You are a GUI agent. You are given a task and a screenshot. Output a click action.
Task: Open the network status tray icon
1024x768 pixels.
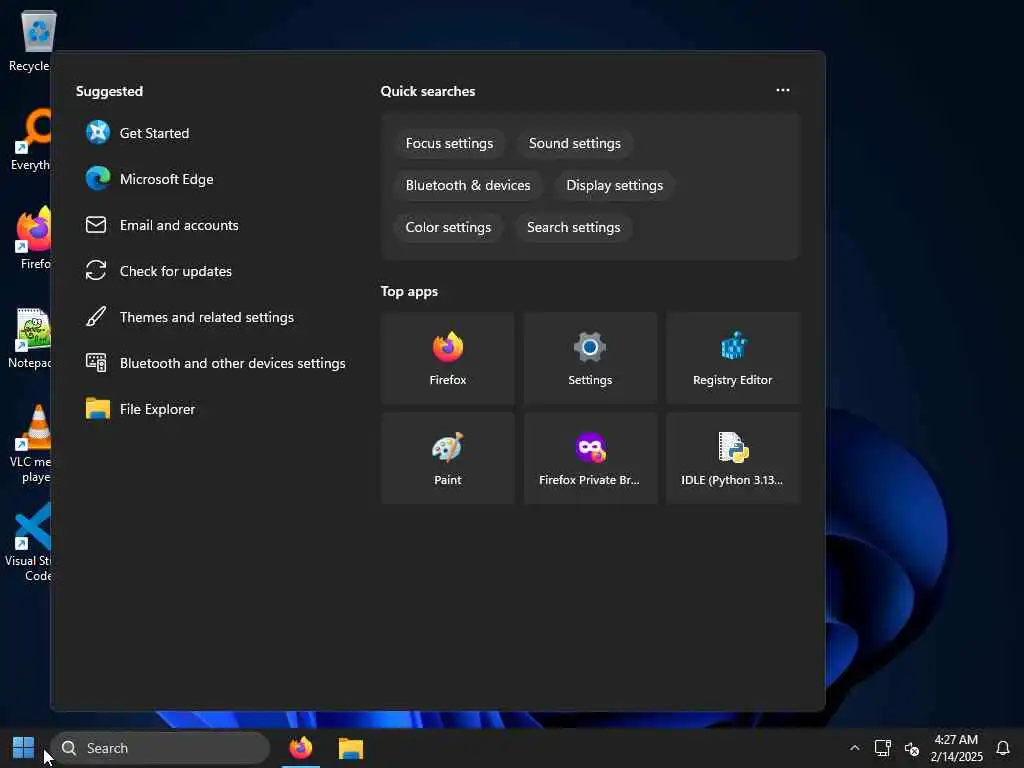[883, 748]
